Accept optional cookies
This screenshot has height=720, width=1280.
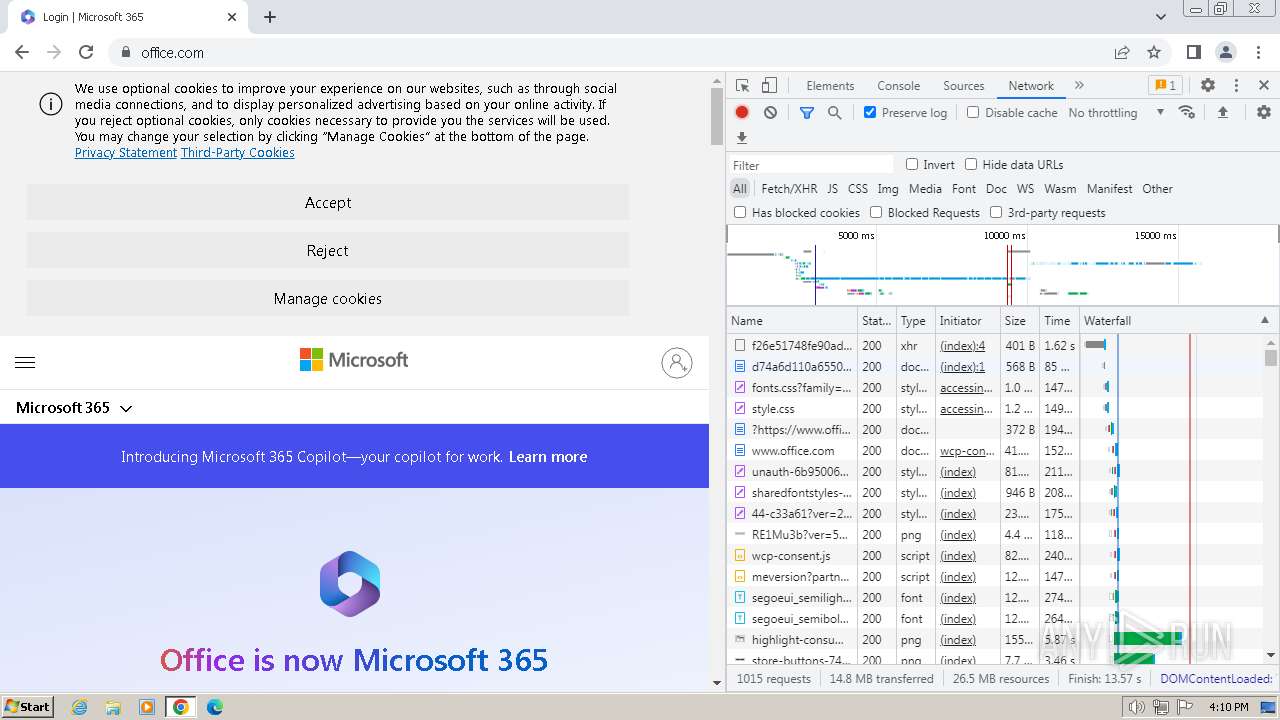coord(328,202)
